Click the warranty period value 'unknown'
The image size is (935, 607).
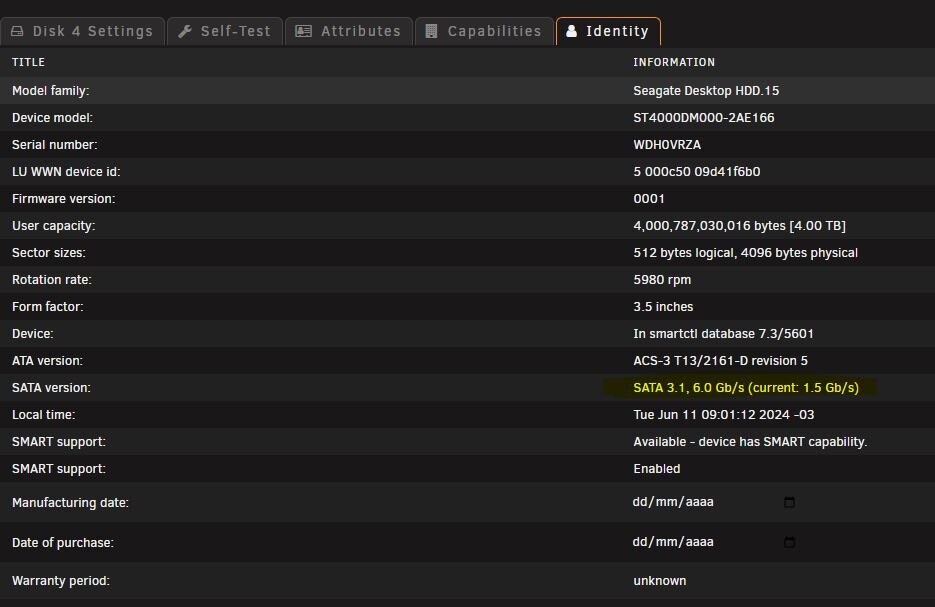pyautogui.click(x=660, y=581)
